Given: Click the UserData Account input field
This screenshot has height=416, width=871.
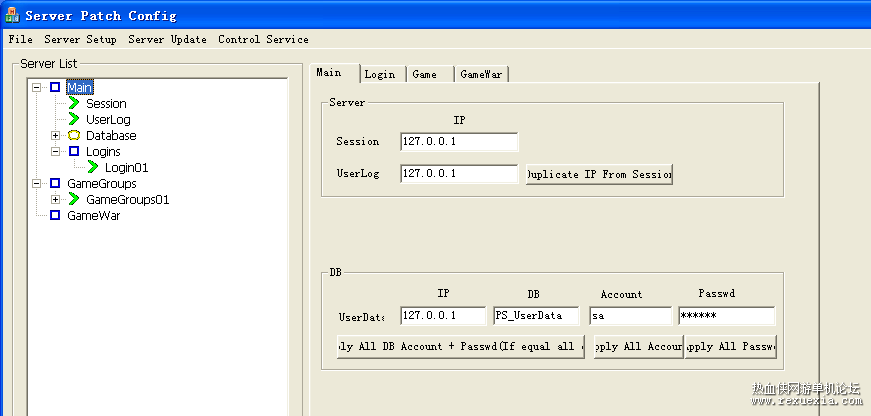Looking at the screenshot, I should click(630, 315).
